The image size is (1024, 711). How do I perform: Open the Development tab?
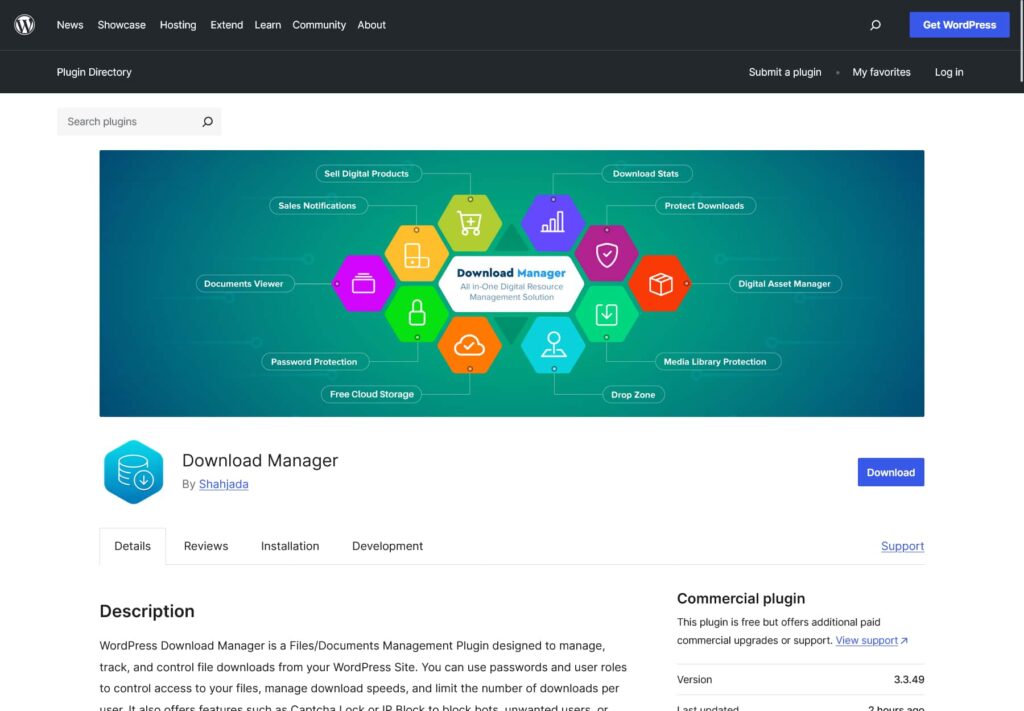pos(387,546)
